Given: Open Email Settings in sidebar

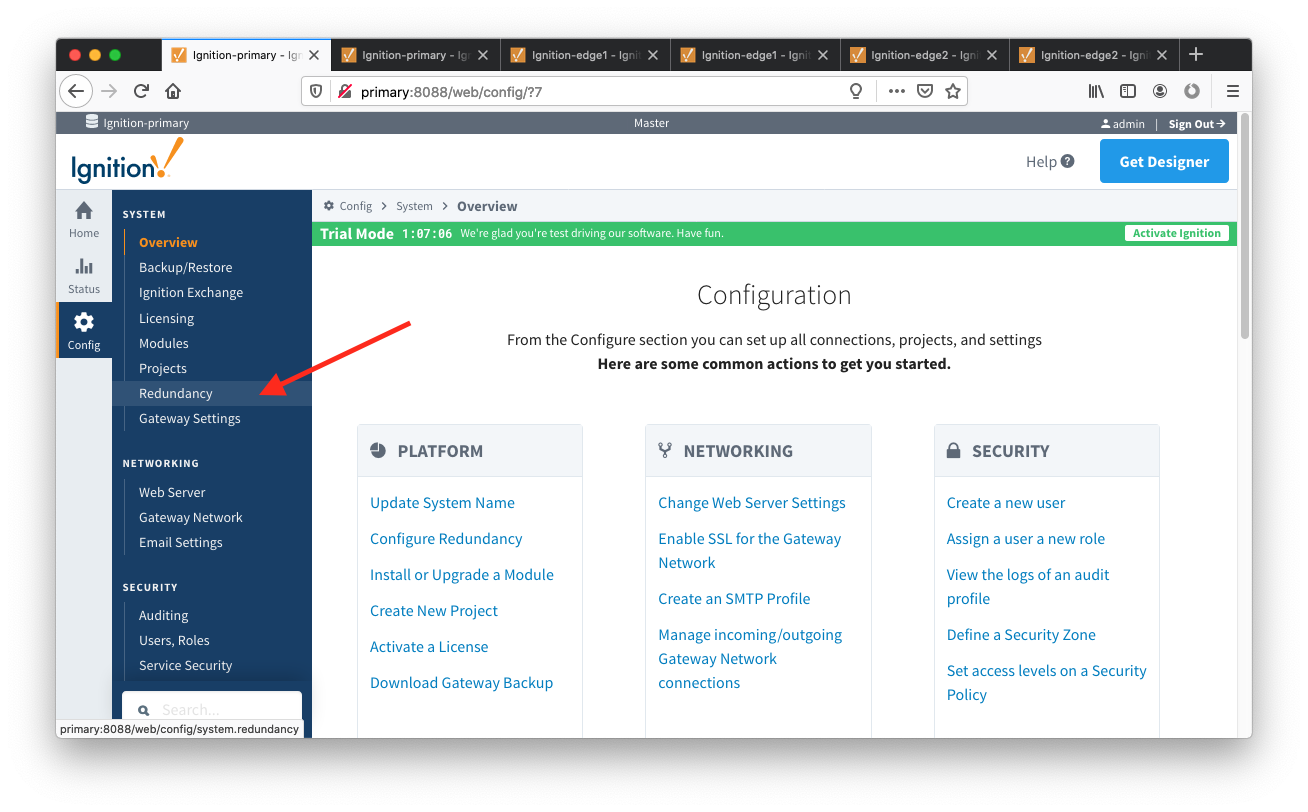Looking at the screenshot, I should [x=180, y=542].
